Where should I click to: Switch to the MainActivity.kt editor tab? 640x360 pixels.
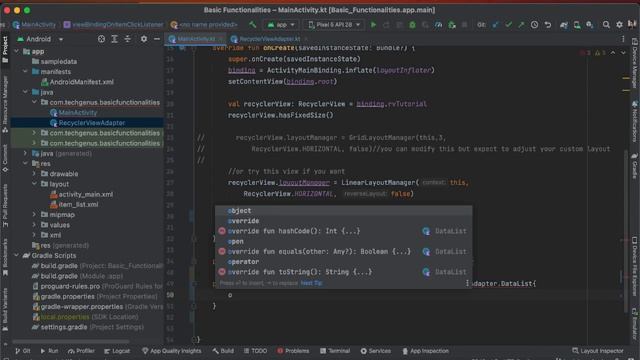[x=195, y=39]
